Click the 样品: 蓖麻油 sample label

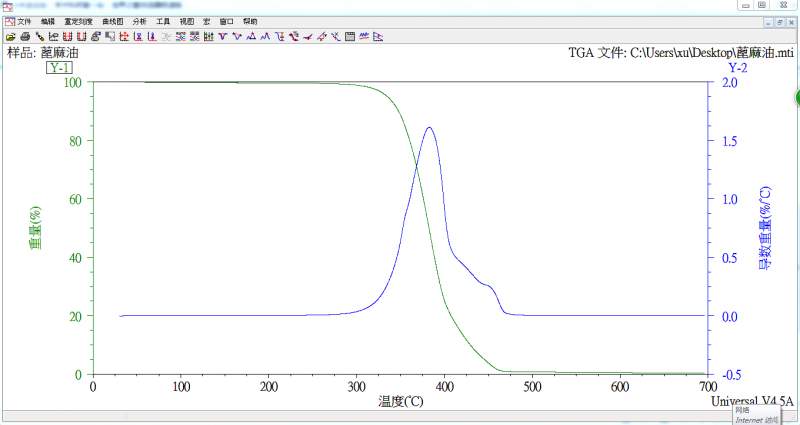click(x=43, y=53)
